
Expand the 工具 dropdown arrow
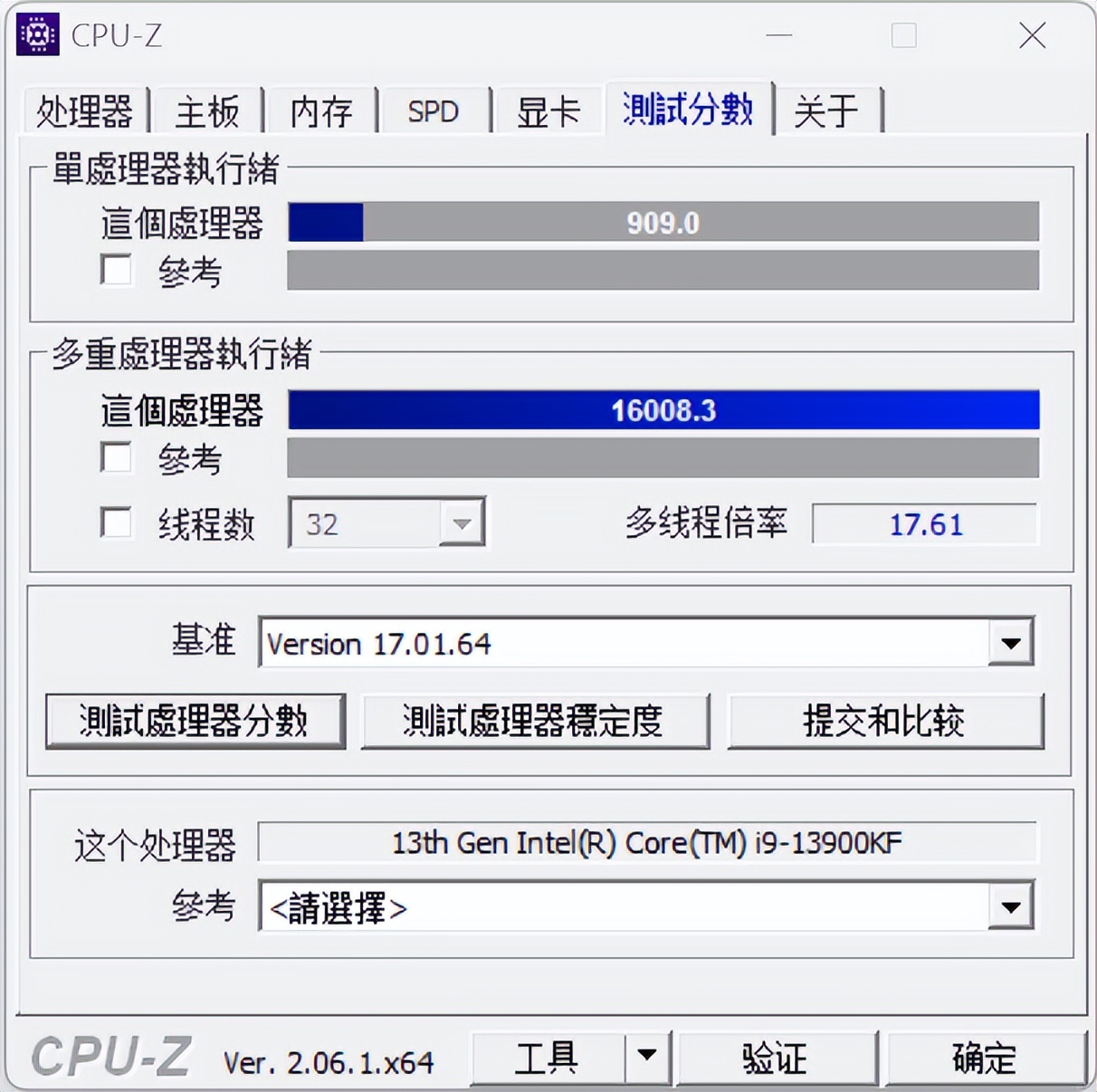click(645, 1057)
